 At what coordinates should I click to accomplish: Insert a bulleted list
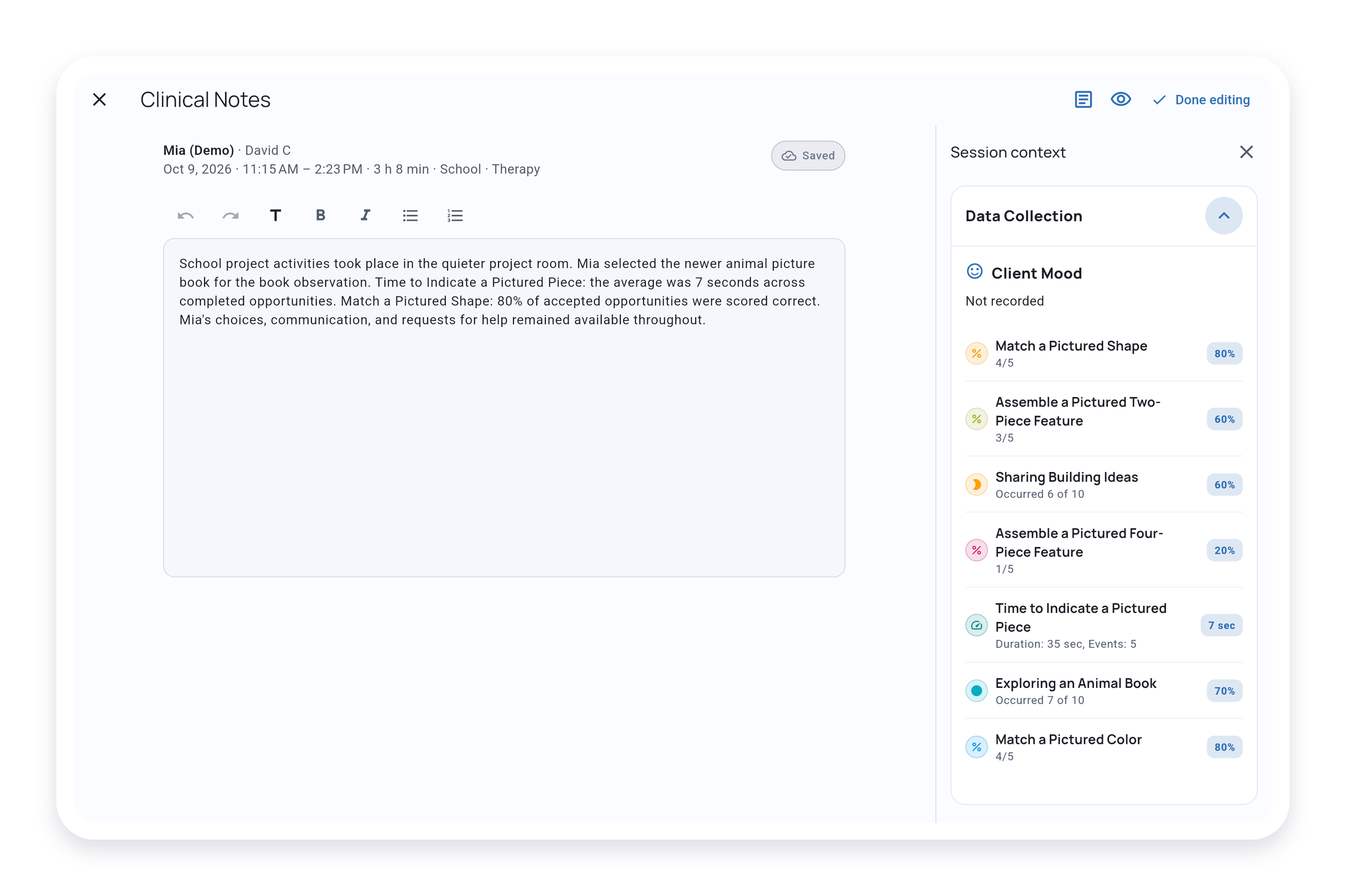410,216
